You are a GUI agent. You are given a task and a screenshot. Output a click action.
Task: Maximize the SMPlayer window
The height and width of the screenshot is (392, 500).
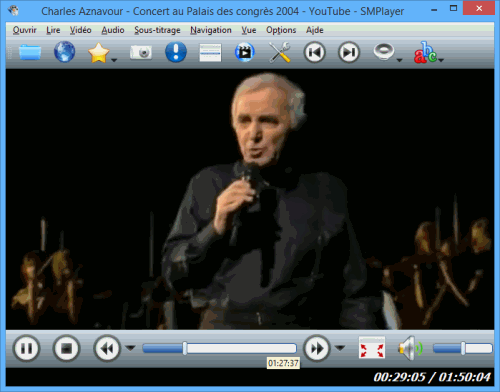pos(453,8)
